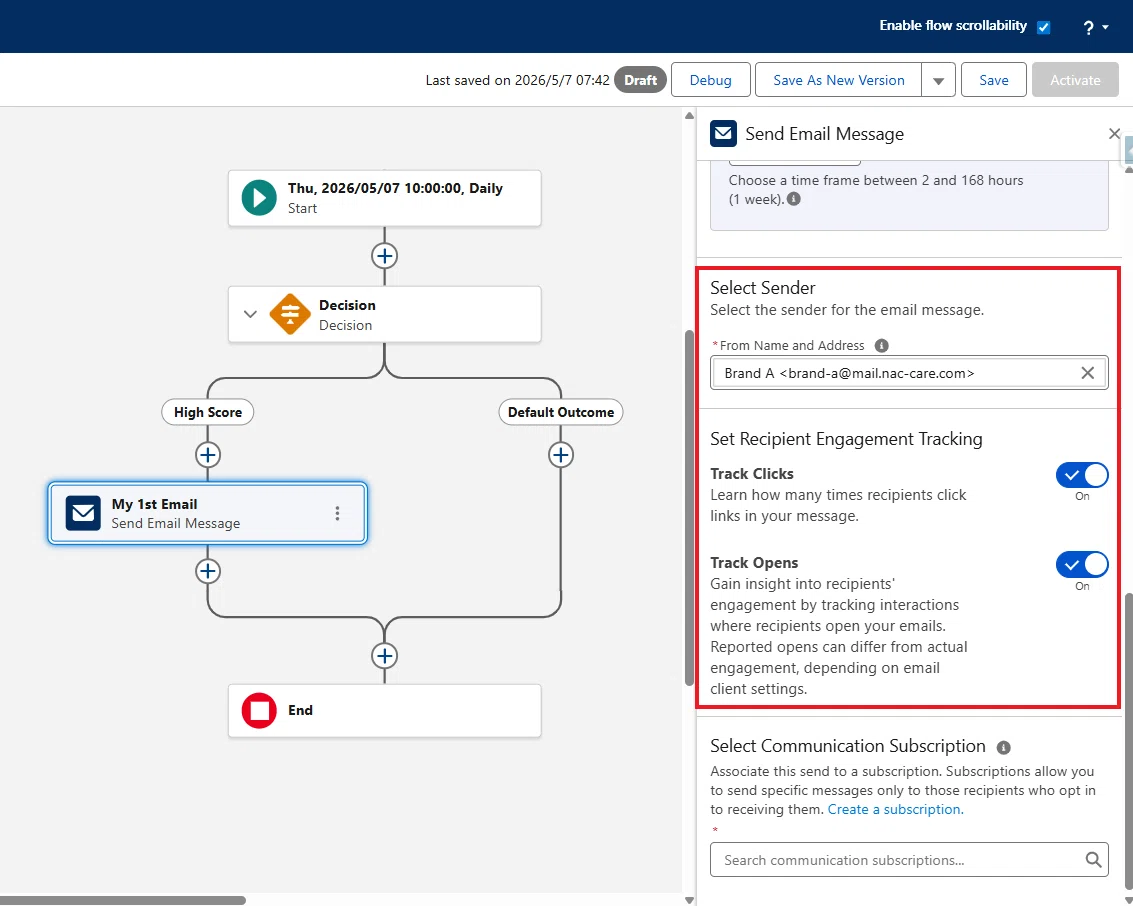Click 'Last saved on 2026/5/7 07:42' text

pos(517,80)
